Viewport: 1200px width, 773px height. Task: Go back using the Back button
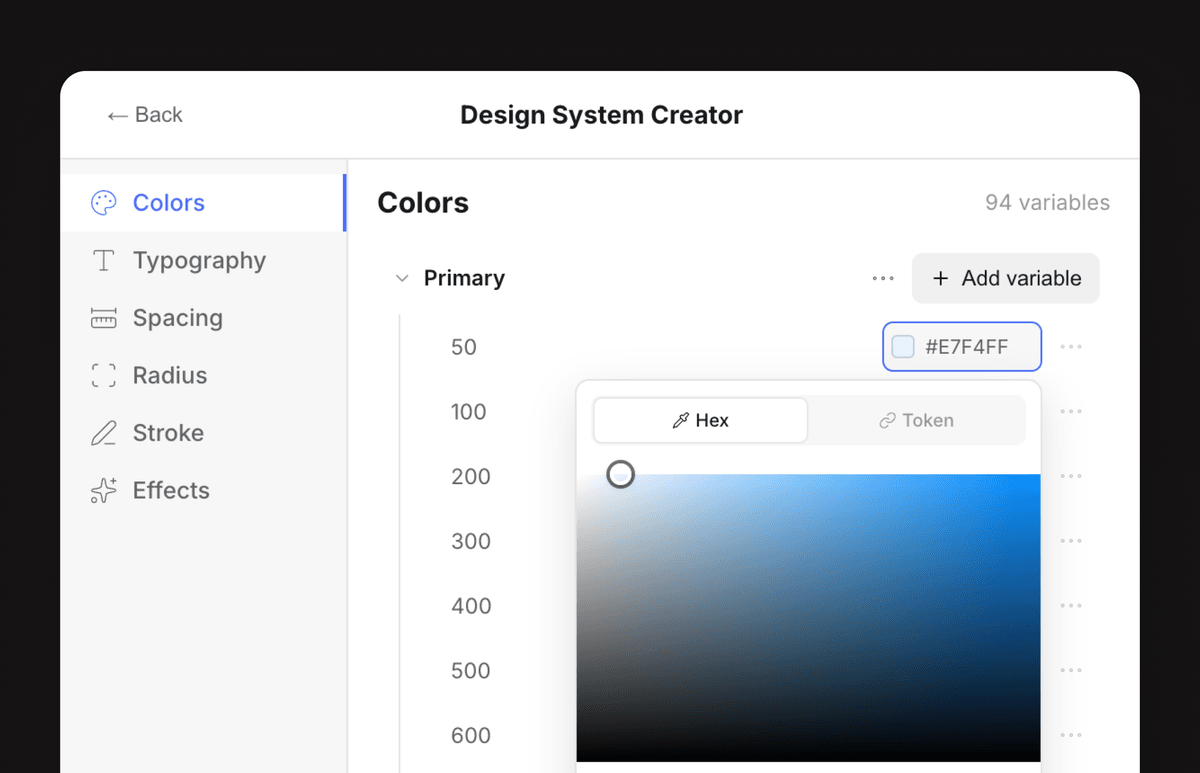point(145,115)
